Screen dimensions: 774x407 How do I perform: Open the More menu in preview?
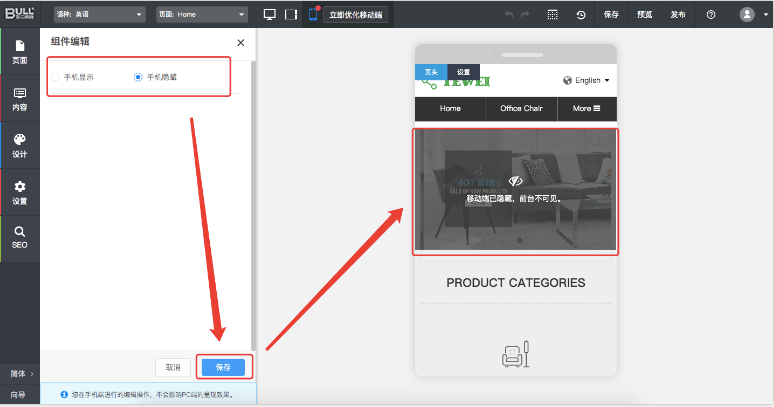tap(586, 108)
